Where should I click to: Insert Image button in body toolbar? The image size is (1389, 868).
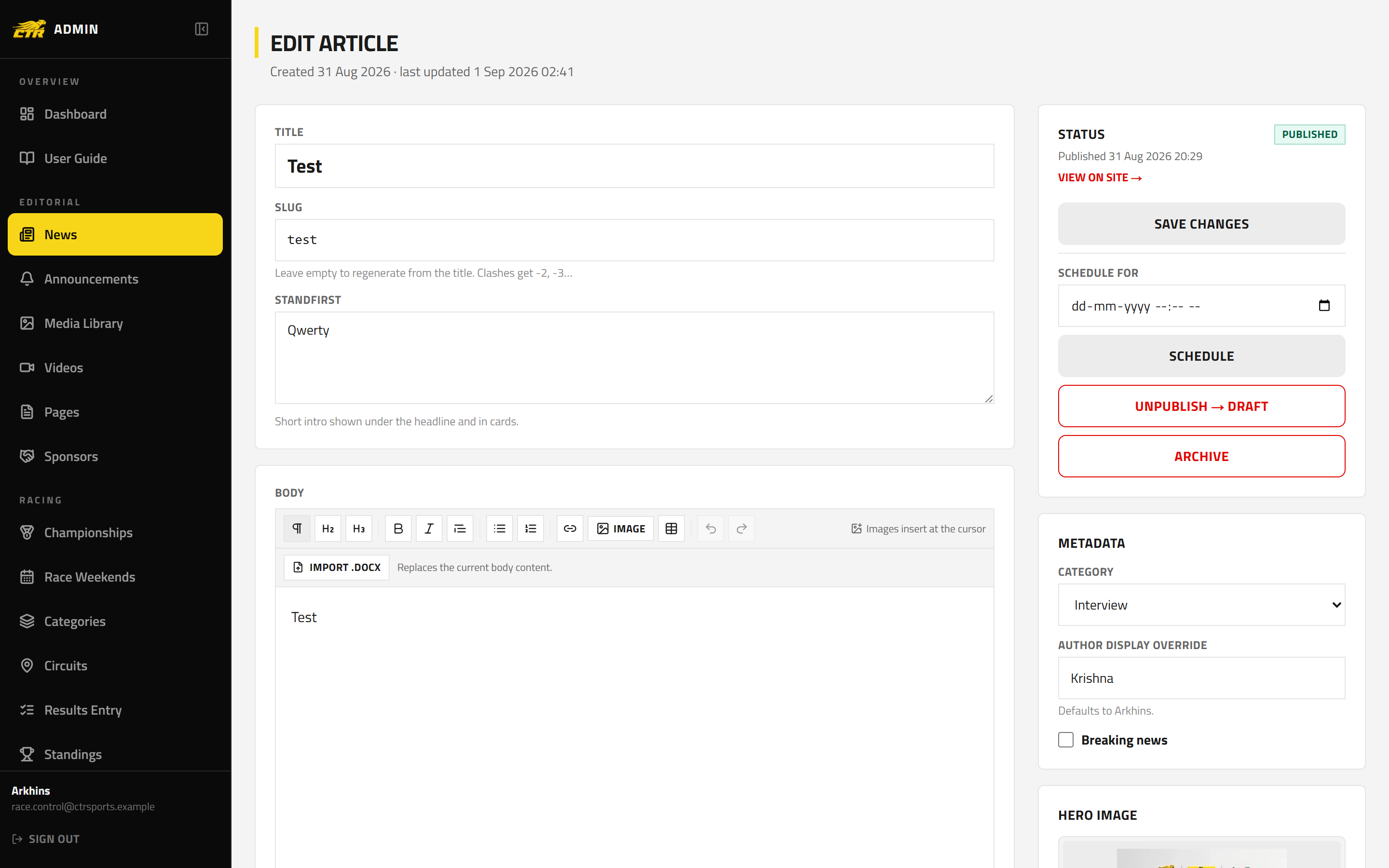click(620, 528)
